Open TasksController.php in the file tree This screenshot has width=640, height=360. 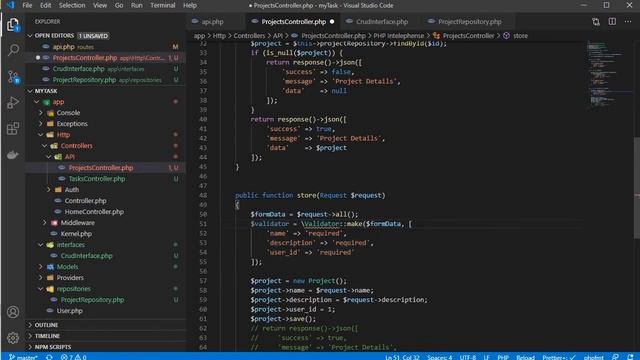coord(97,179)
